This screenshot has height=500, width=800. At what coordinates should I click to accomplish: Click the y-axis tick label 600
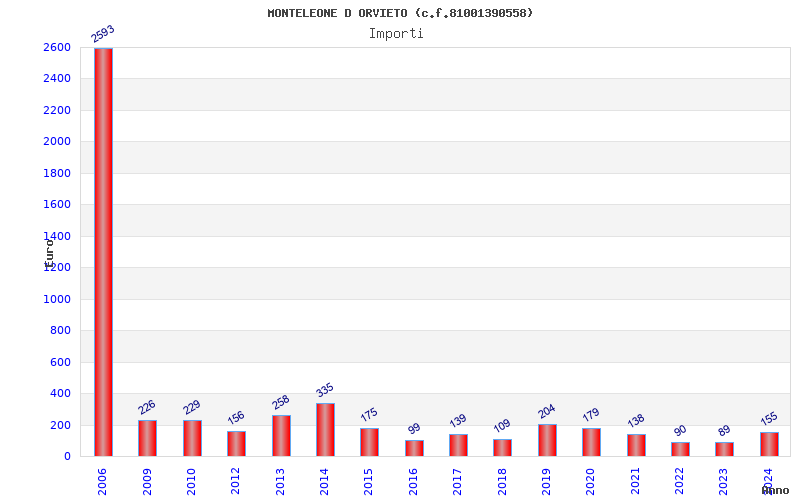pos(60,362)
